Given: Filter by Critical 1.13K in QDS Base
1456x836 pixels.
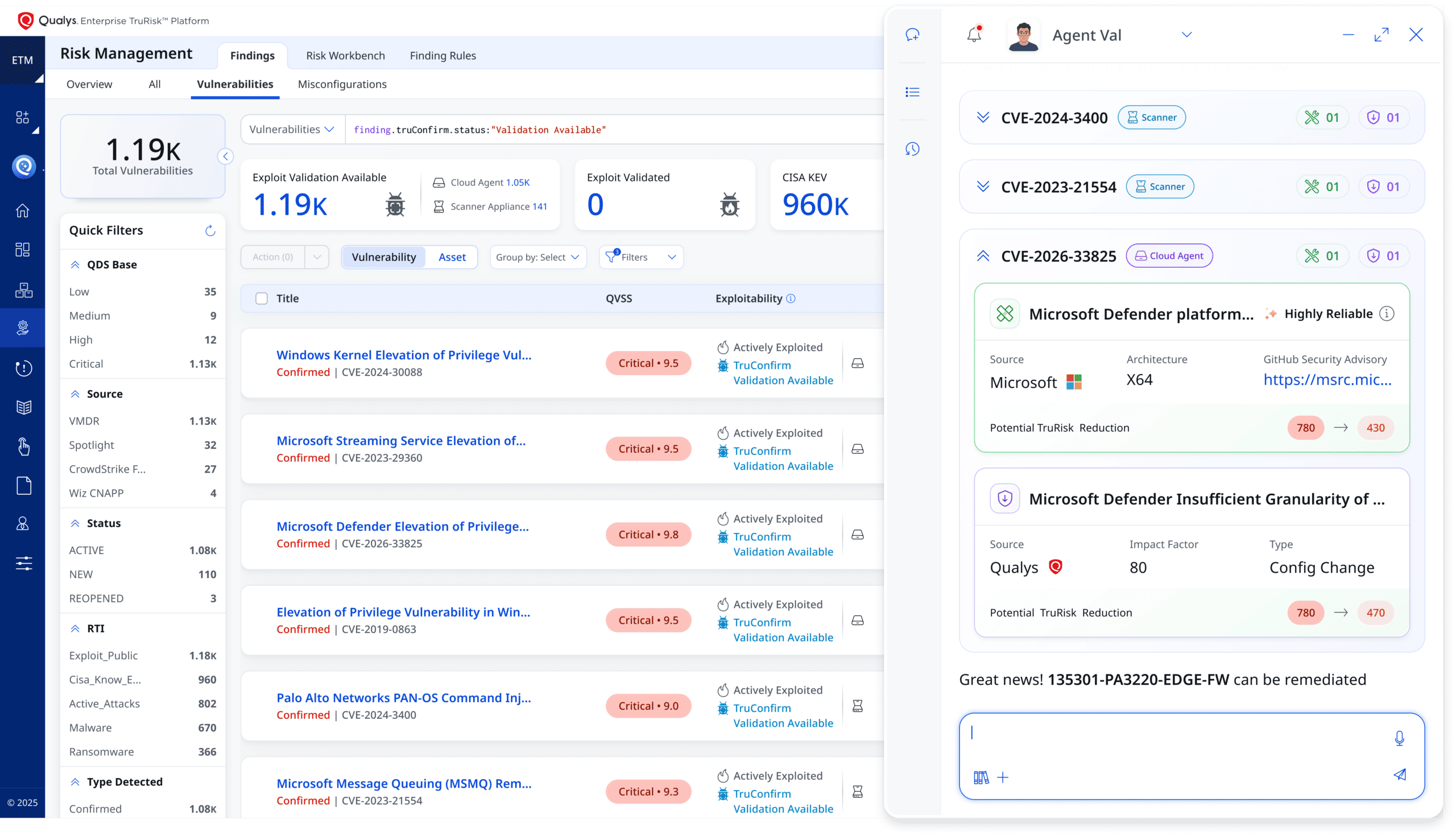Looking at the screenshot, I should 142,364.
